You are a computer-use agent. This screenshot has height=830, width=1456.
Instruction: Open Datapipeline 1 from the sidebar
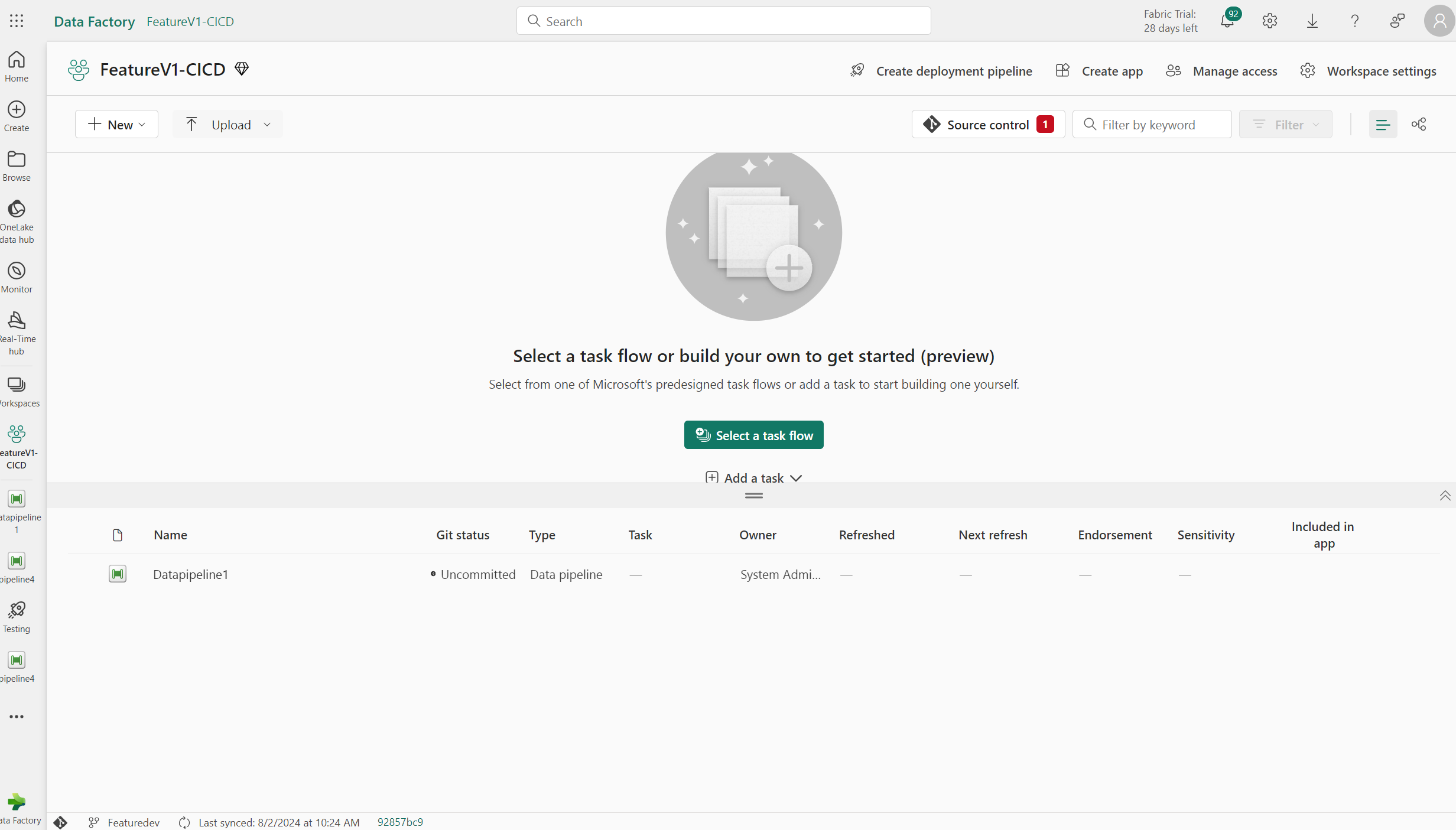point(17,512)
